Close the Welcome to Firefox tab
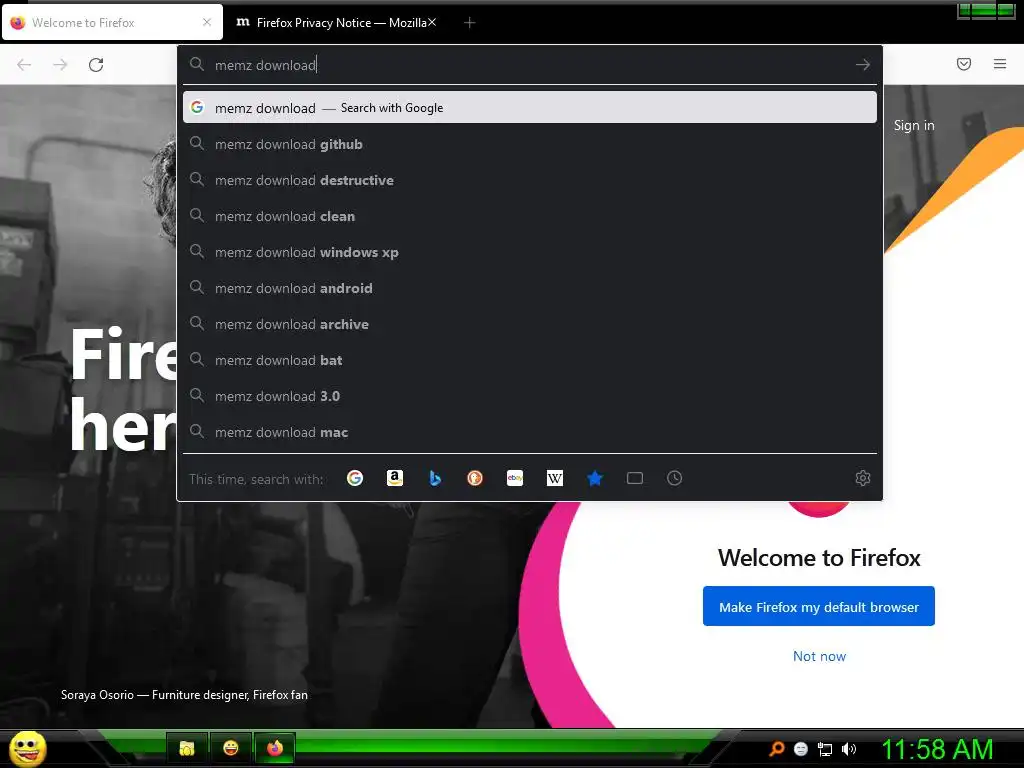 pyautogui.click(x=207, y=22)
